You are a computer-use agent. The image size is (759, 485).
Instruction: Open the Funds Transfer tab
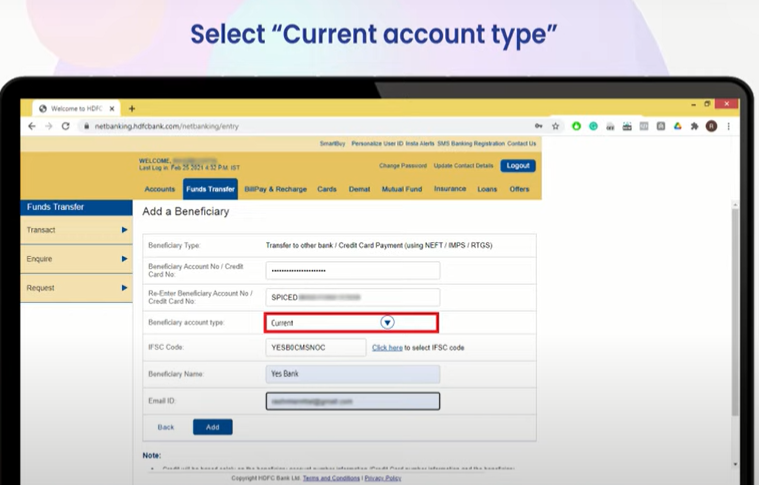(x=210, y=189)
